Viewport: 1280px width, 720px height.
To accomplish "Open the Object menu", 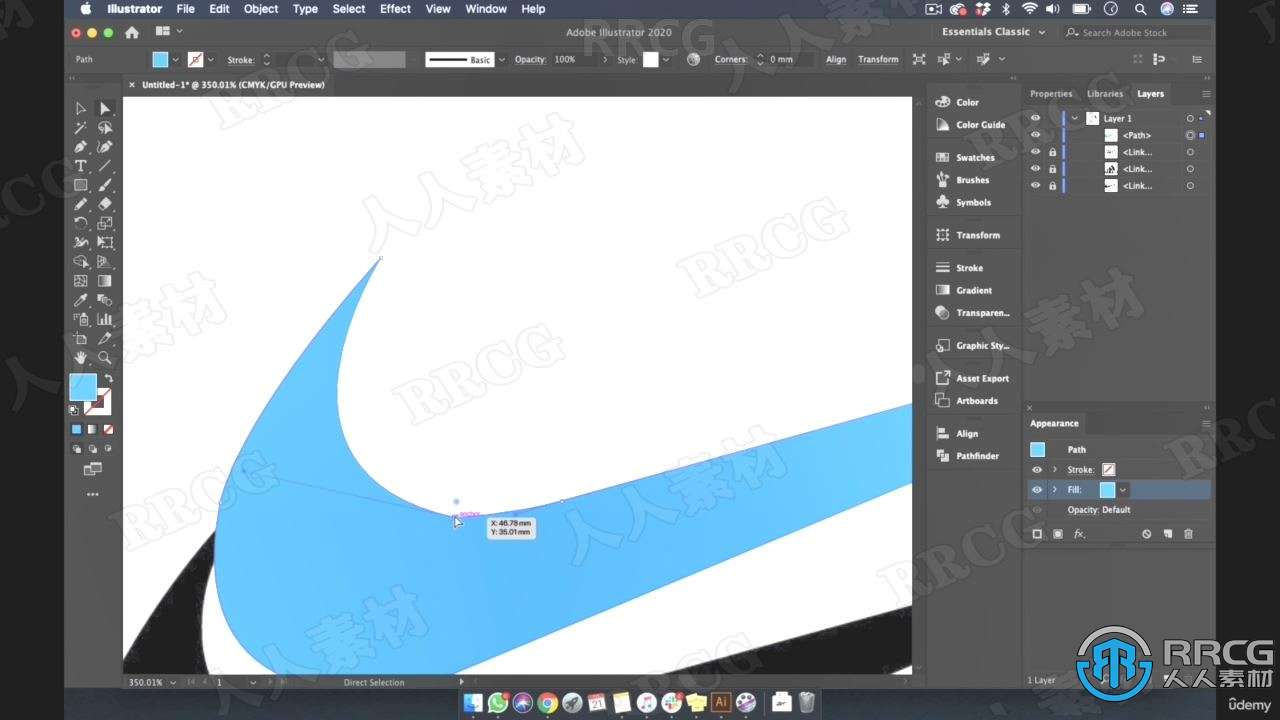I will (261, 9).
